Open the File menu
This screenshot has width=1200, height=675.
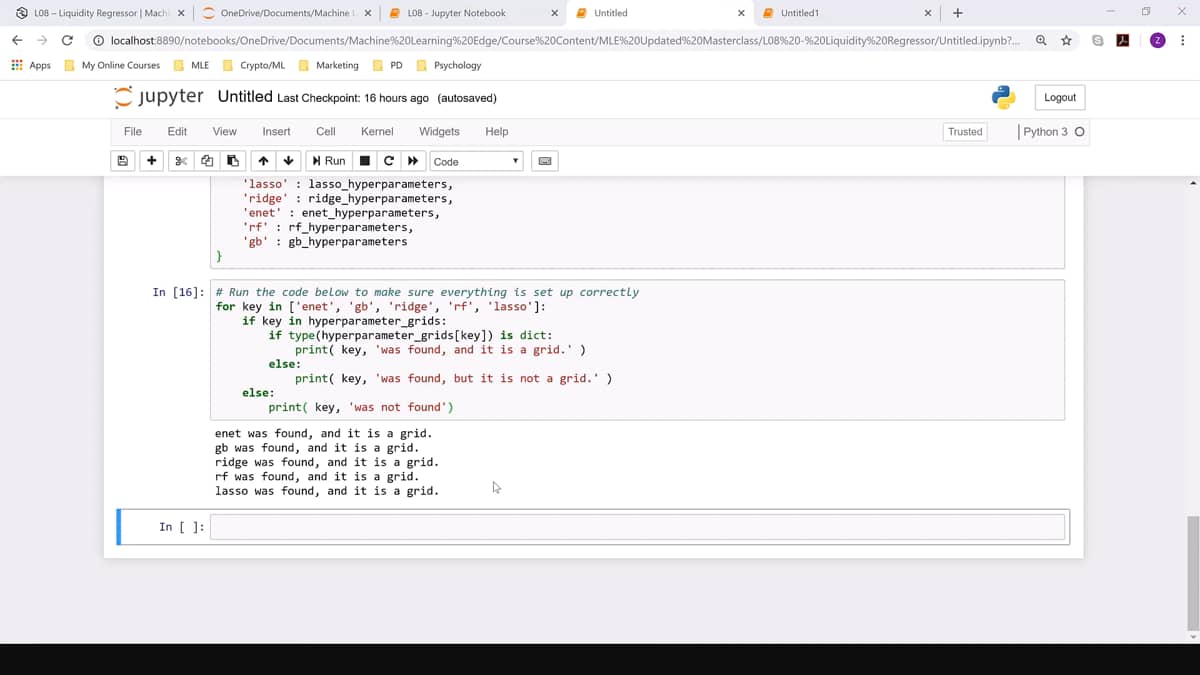click(x=132, y=131)
